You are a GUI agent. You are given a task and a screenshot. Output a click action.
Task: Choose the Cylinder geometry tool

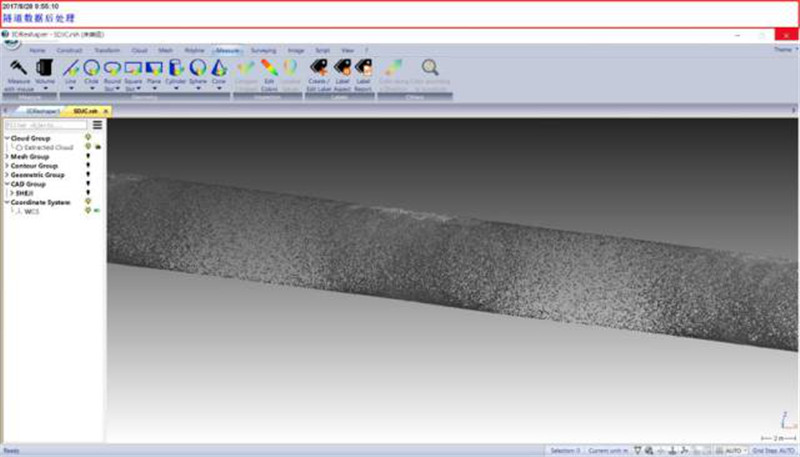click(176, 69)
